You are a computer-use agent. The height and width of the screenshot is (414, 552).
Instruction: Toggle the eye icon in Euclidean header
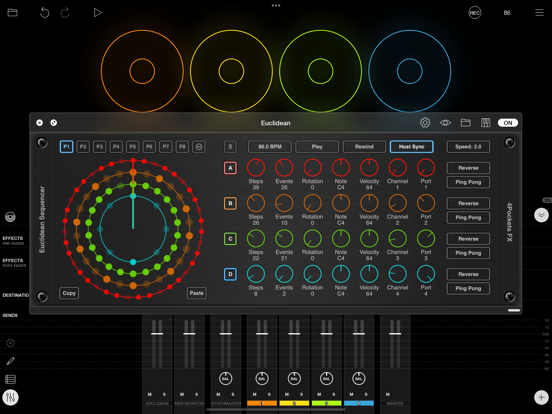point(445,123)
